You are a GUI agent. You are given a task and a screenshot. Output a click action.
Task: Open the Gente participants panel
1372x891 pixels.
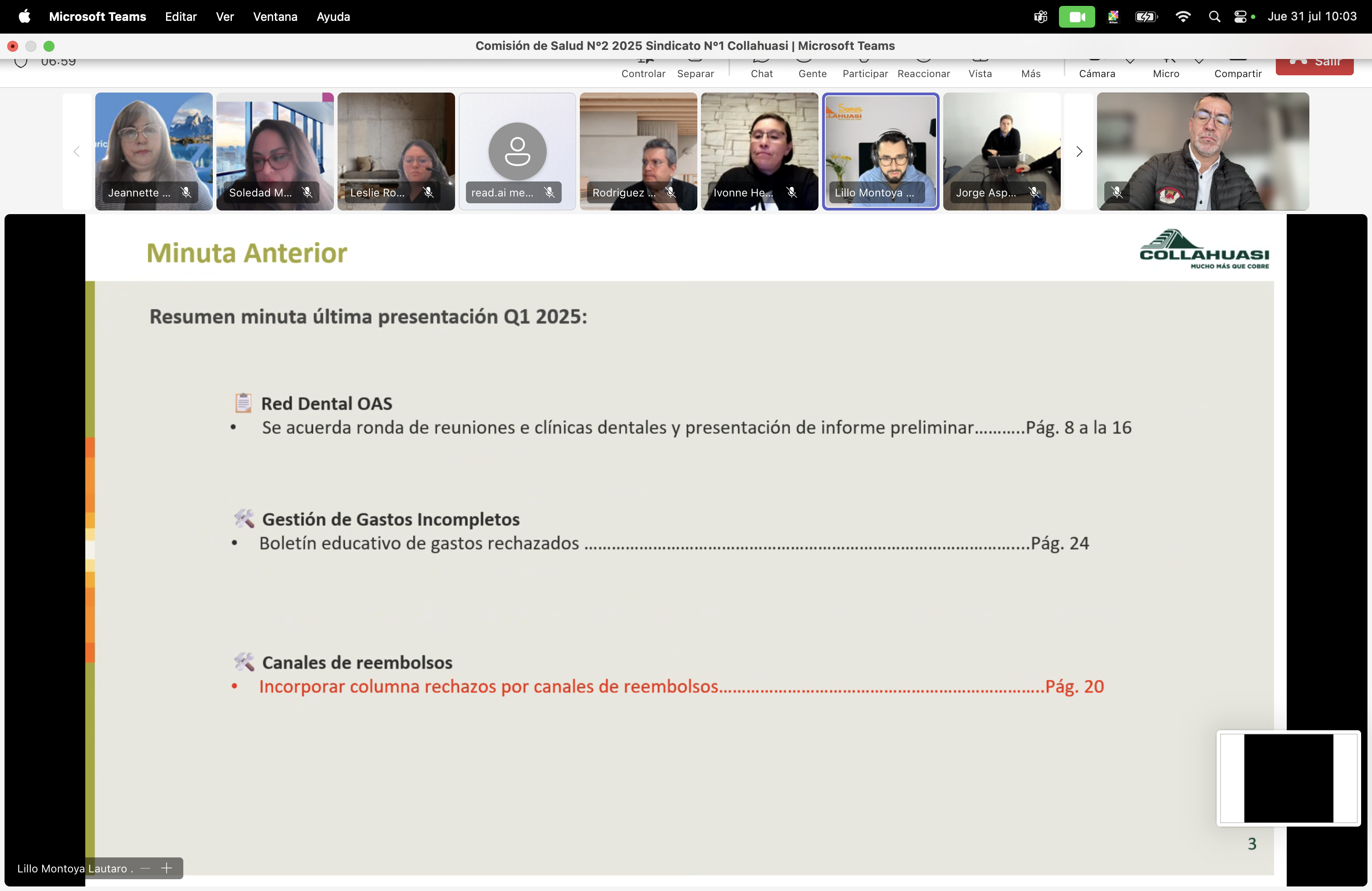[812, 68]
